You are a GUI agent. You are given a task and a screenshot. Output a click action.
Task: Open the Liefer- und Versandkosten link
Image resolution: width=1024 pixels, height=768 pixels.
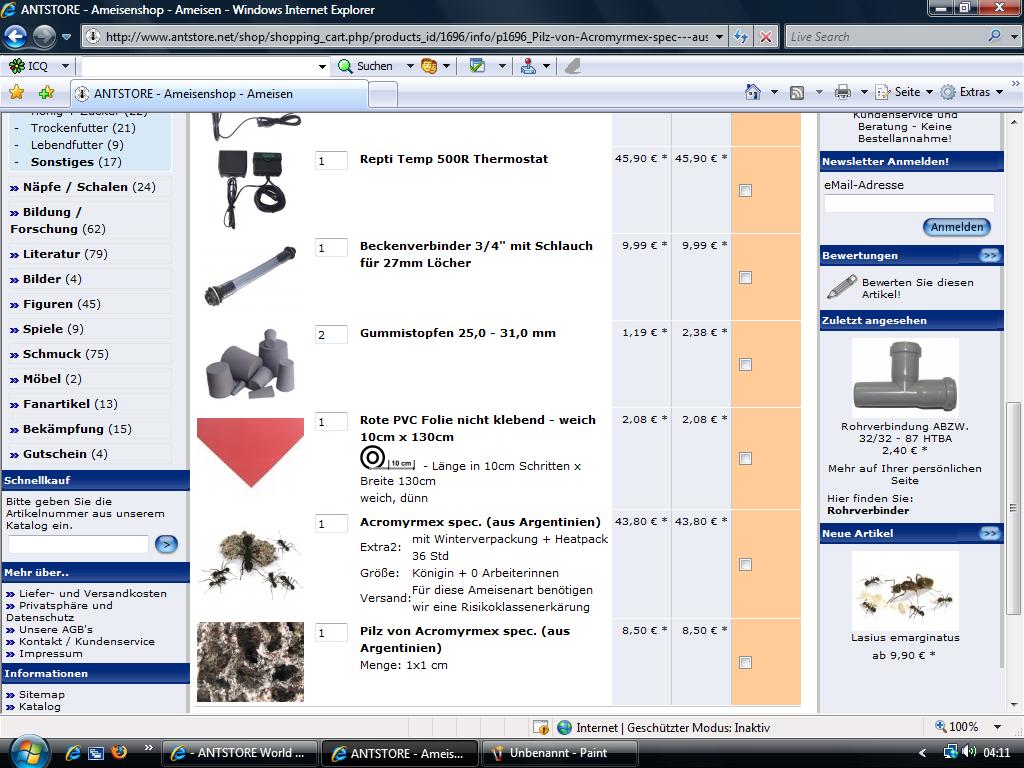click(x=93, y=593)
